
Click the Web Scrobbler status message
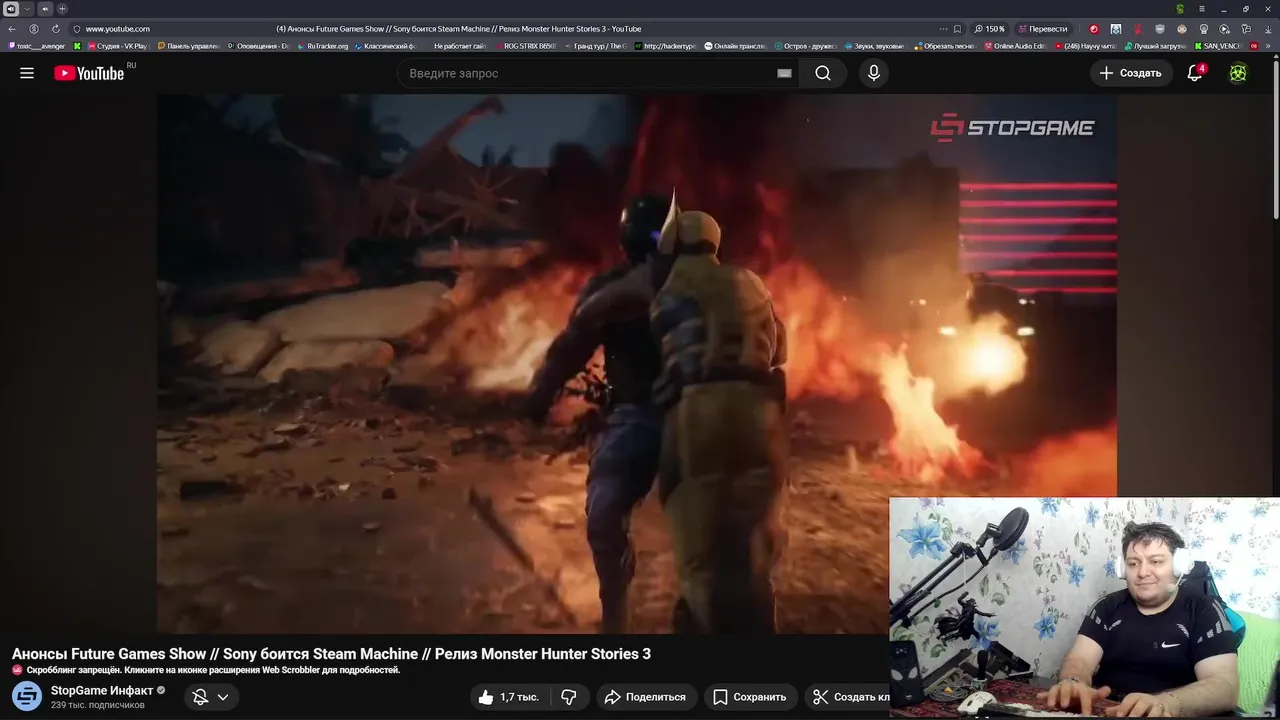[213, 670]
